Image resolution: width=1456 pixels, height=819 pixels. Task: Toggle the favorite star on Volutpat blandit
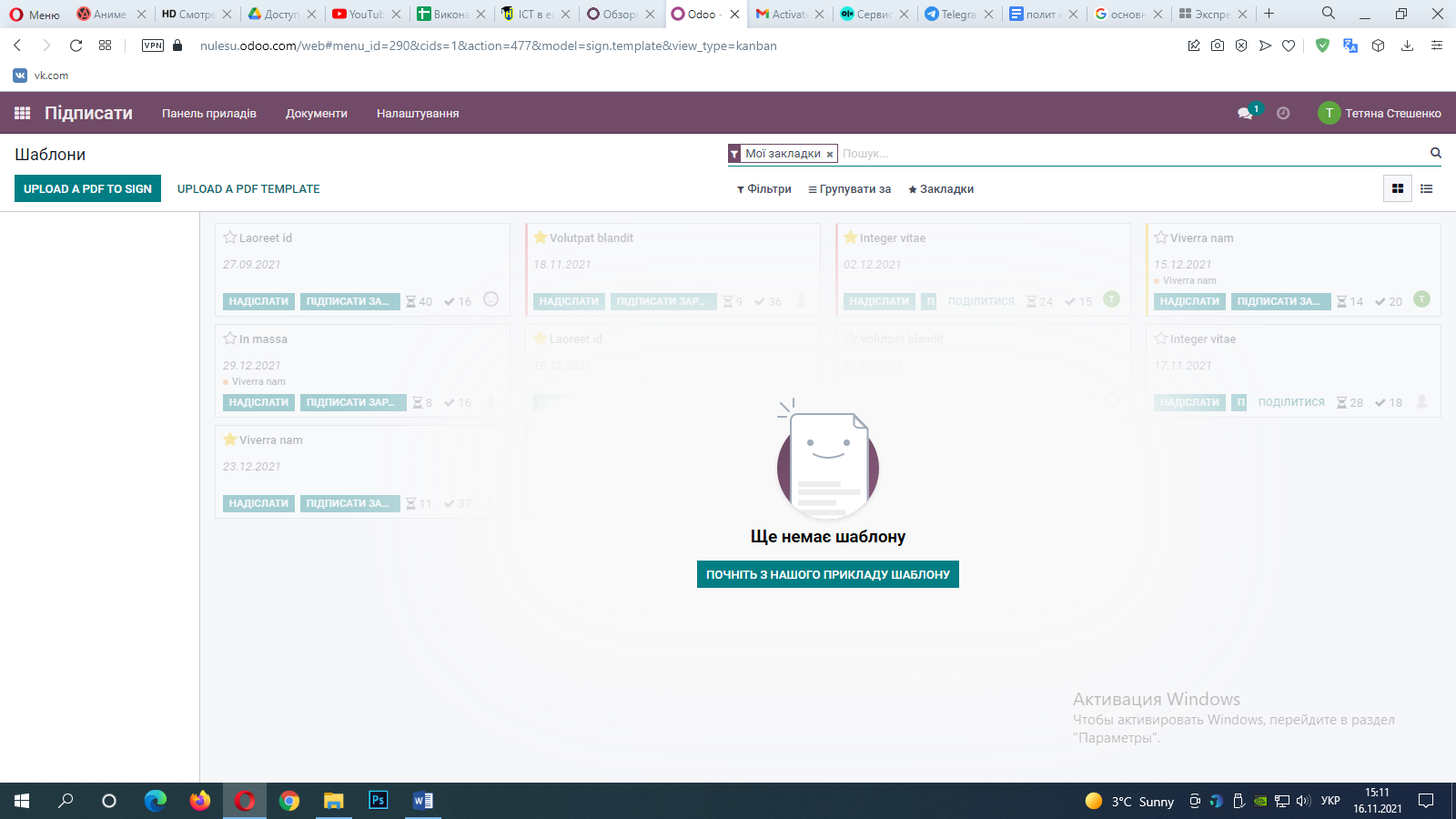541,238
